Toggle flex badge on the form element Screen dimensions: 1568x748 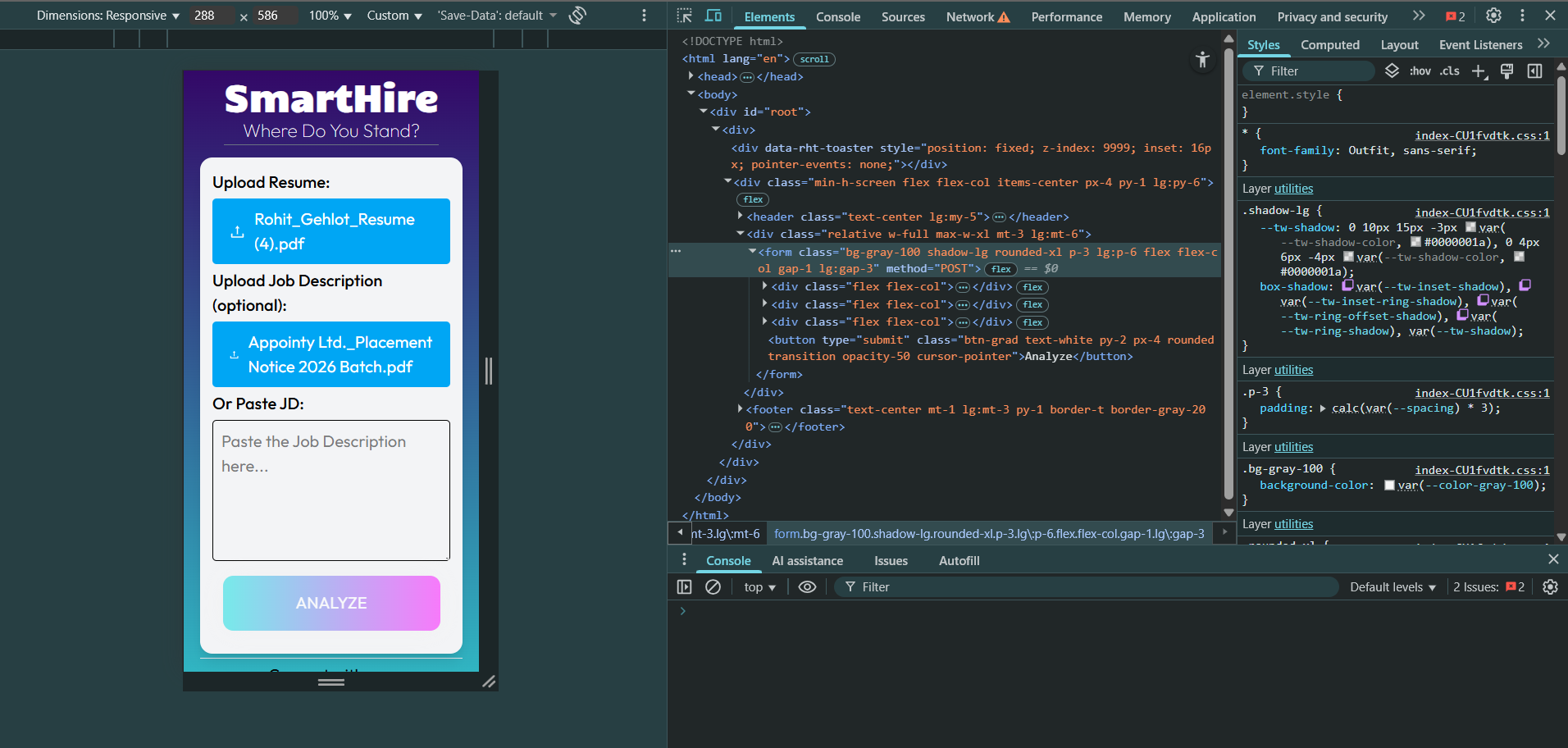tap(1001, 269)
